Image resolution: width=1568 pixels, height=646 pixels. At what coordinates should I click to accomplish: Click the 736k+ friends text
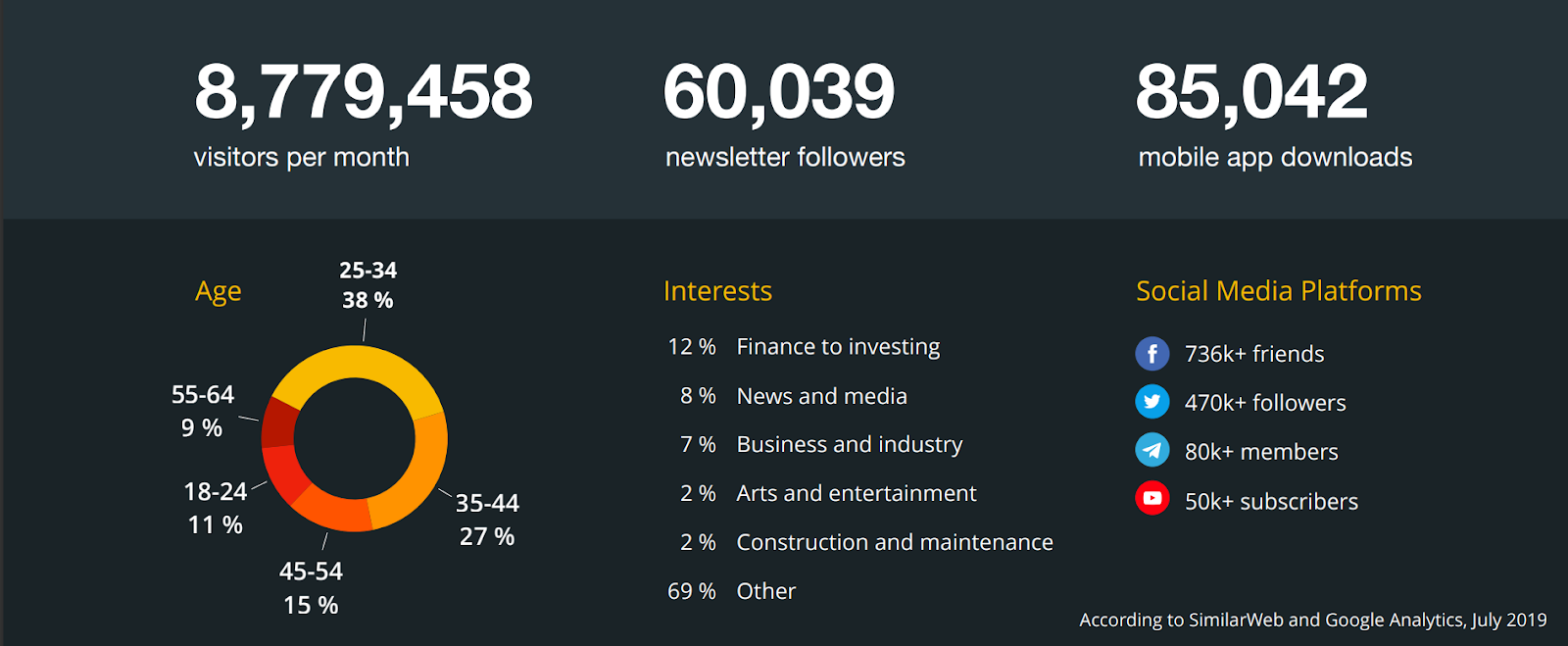click(1254, 354)
